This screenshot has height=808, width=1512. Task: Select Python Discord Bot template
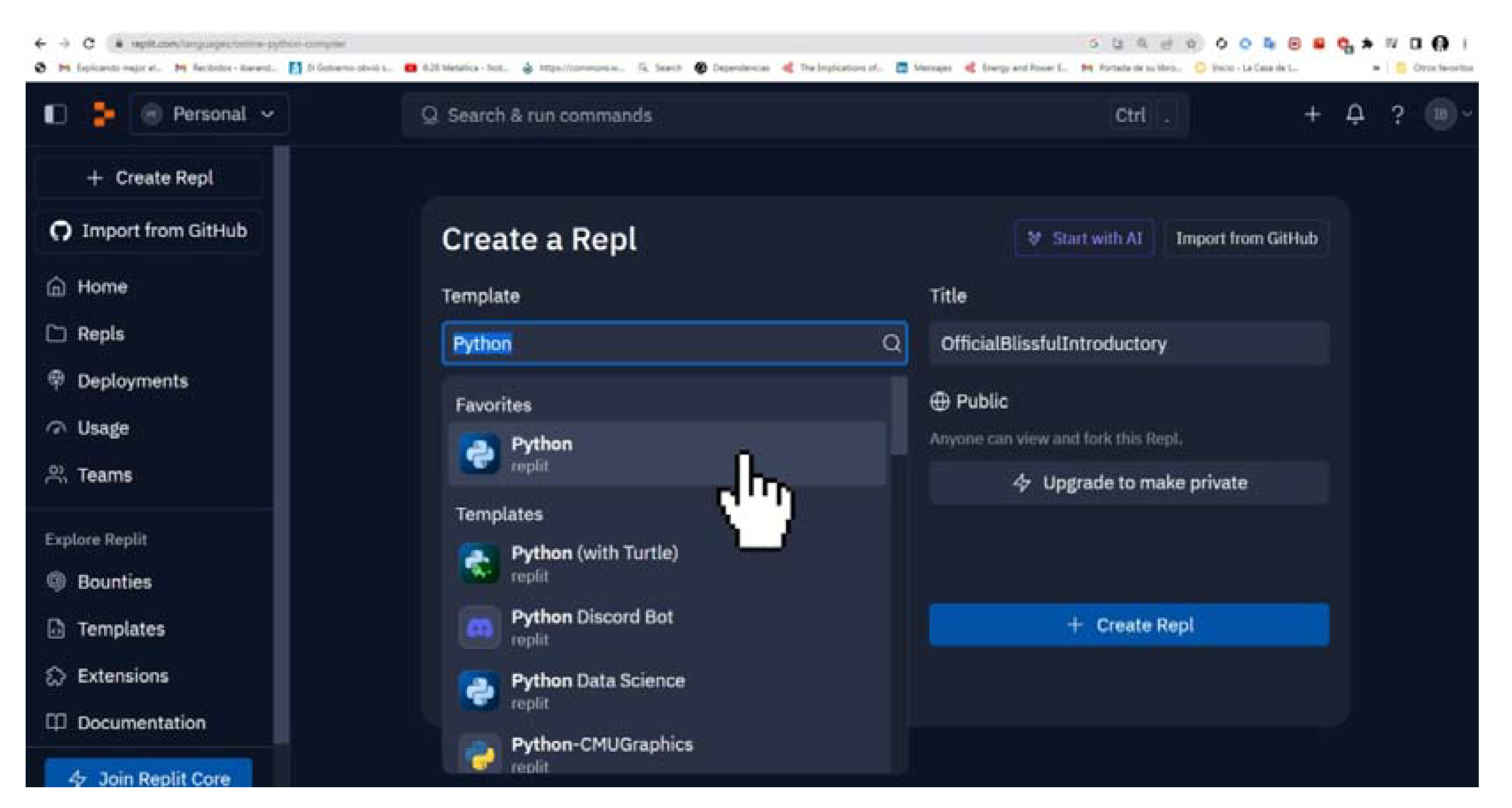pyautogui.click(x=667, y=627)
